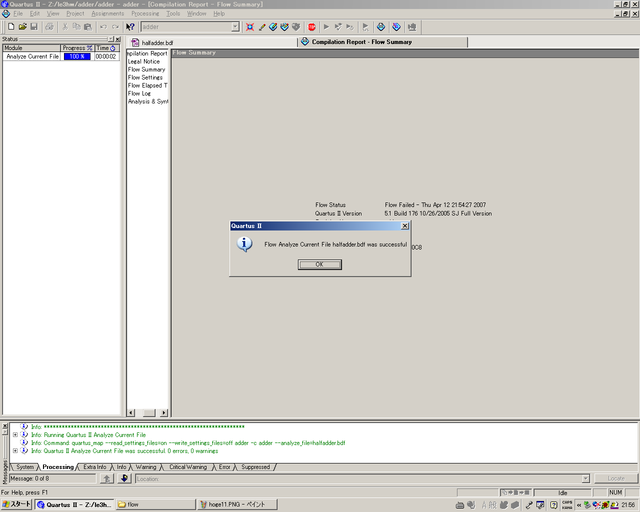This screenshot has width=640, height=512.
Task: Open the Project menu
Action: click(75, 13)
